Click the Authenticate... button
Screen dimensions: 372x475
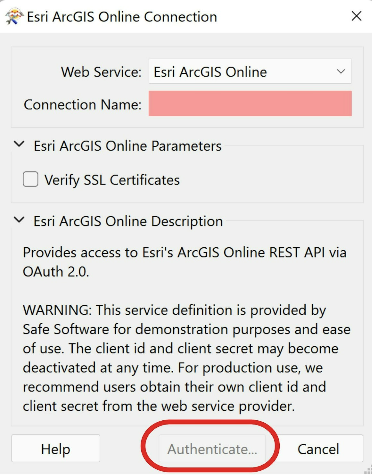212,449
